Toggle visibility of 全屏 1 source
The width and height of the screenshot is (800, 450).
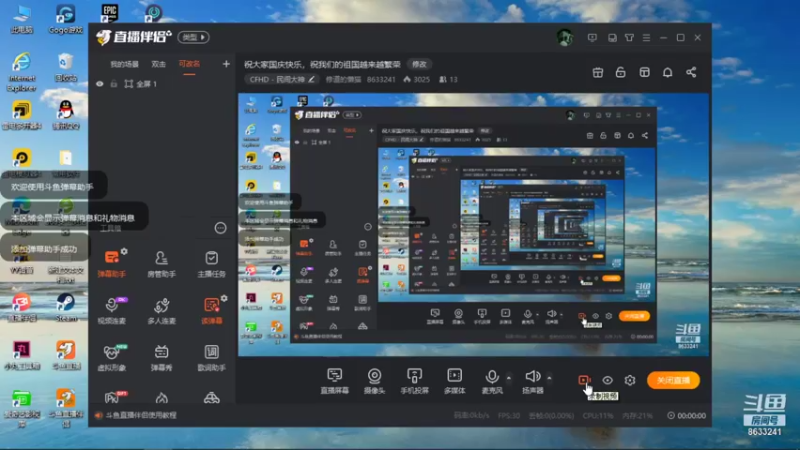tap(100, 84)
